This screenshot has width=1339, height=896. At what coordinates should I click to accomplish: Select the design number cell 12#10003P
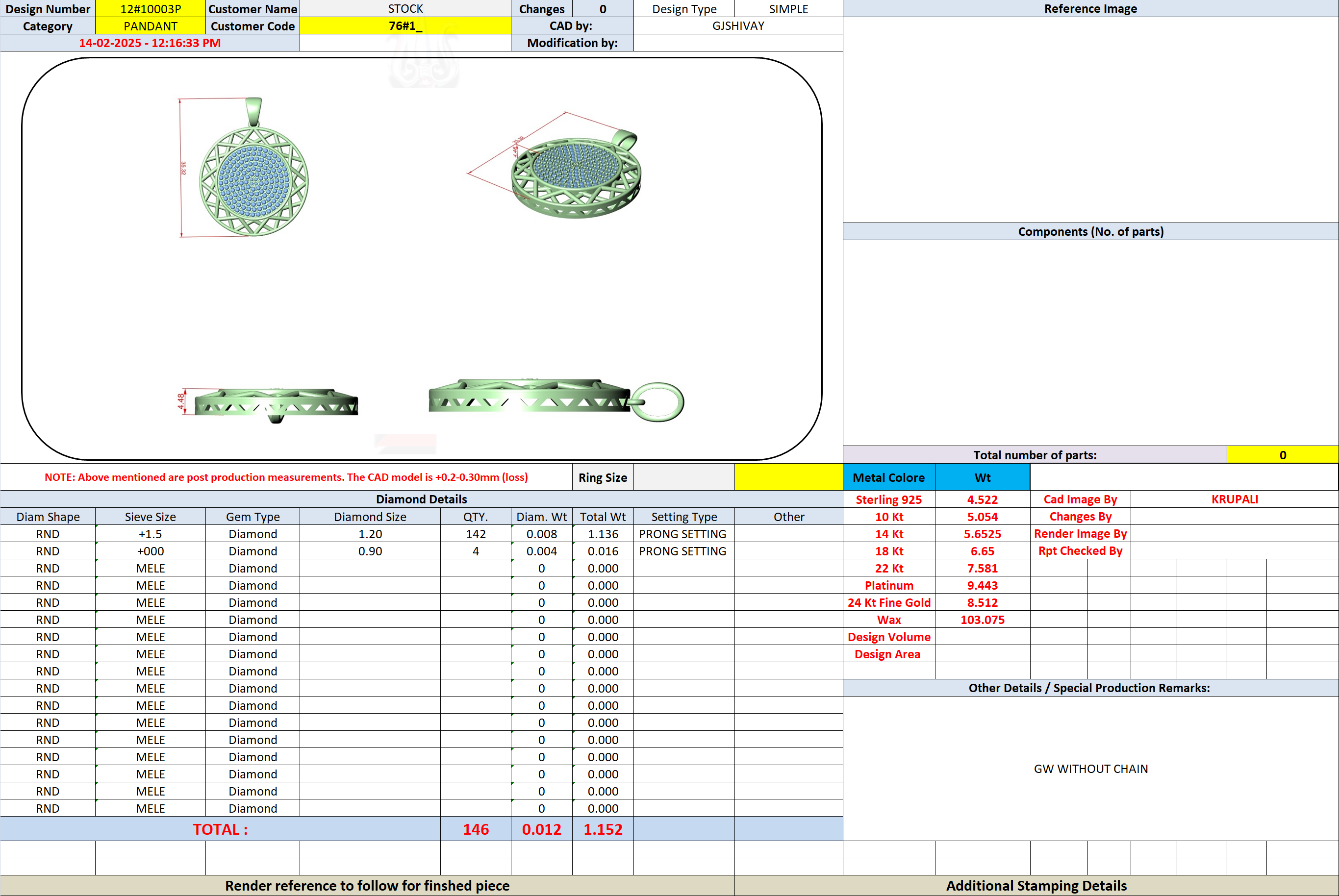coord(151,8)
